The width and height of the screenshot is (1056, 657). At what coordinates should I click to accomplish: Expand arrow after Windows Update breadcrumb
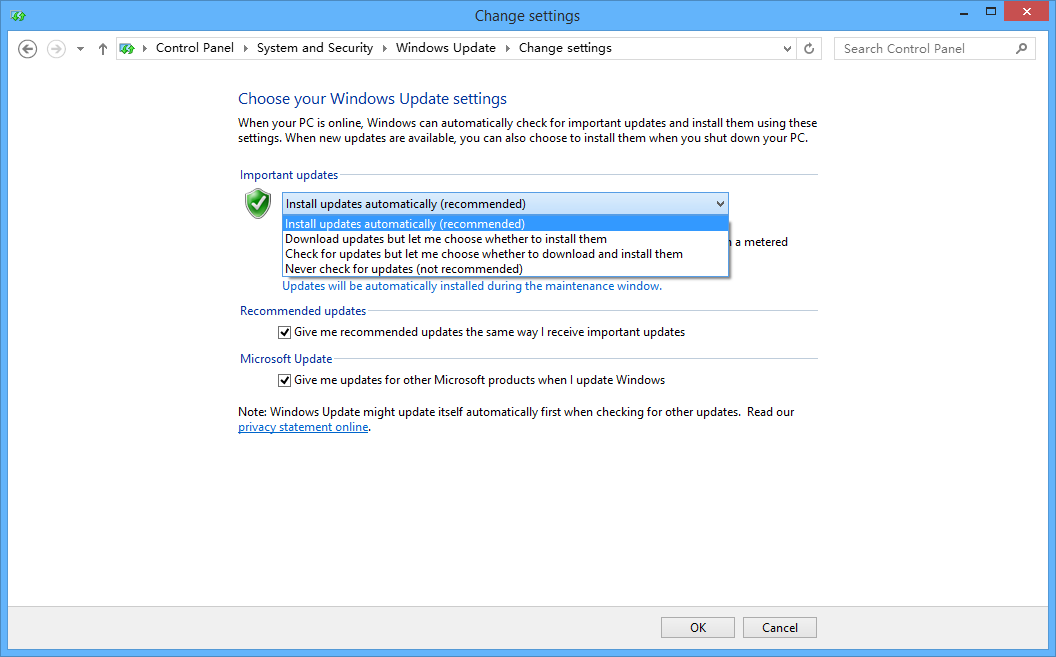[x=507, y=48]
